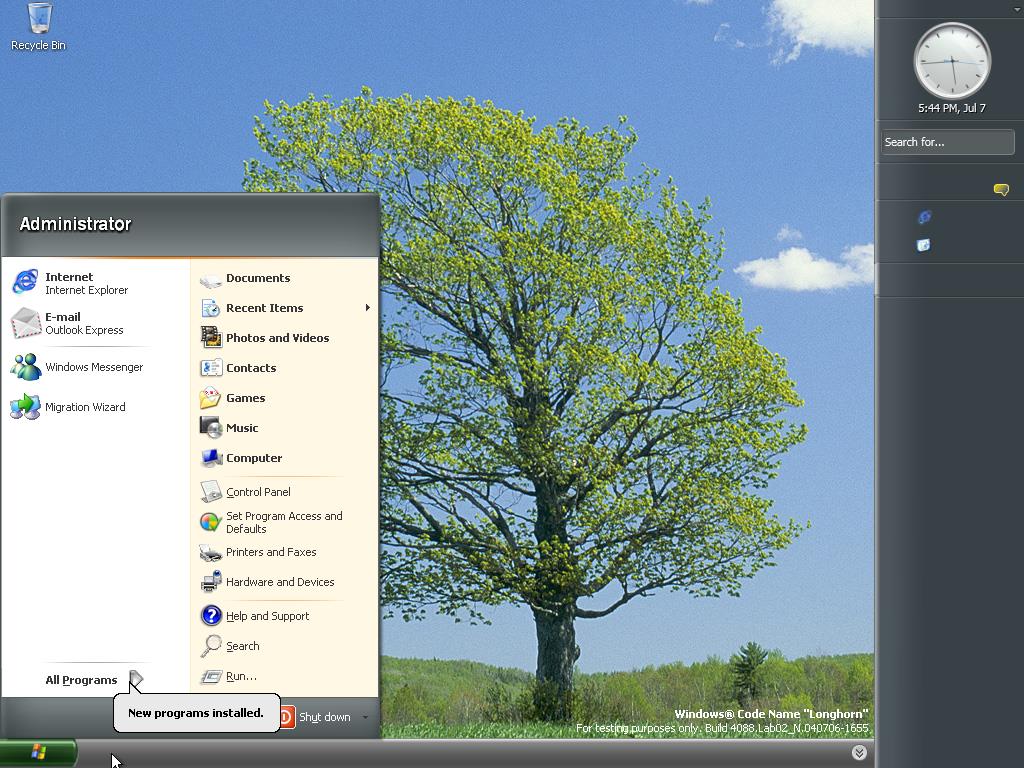Select Printers and Faxes menu text

click(271, 552)
